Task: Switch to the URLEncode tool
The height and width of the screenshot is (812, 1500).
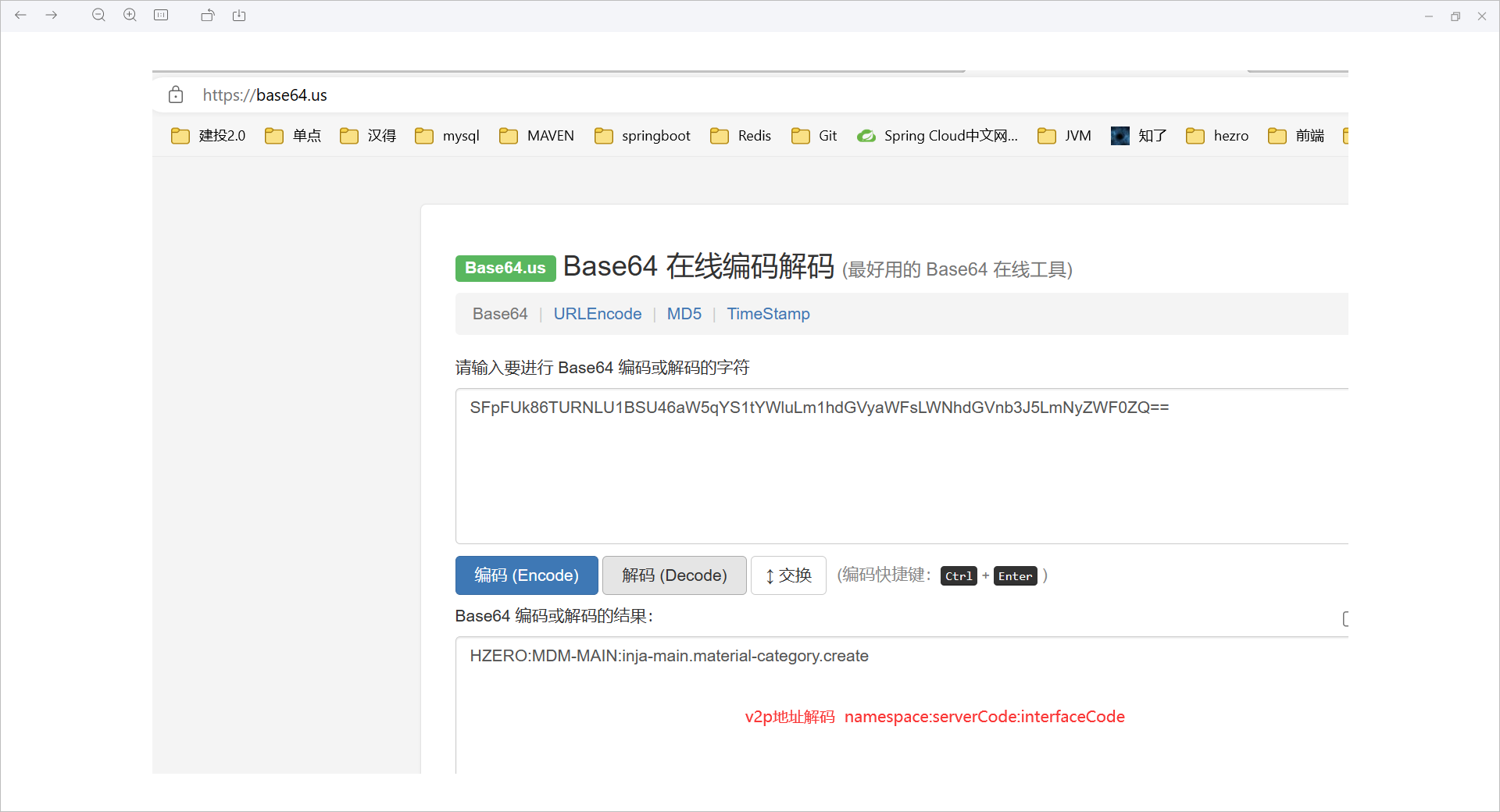Action: tap(598, 314)
